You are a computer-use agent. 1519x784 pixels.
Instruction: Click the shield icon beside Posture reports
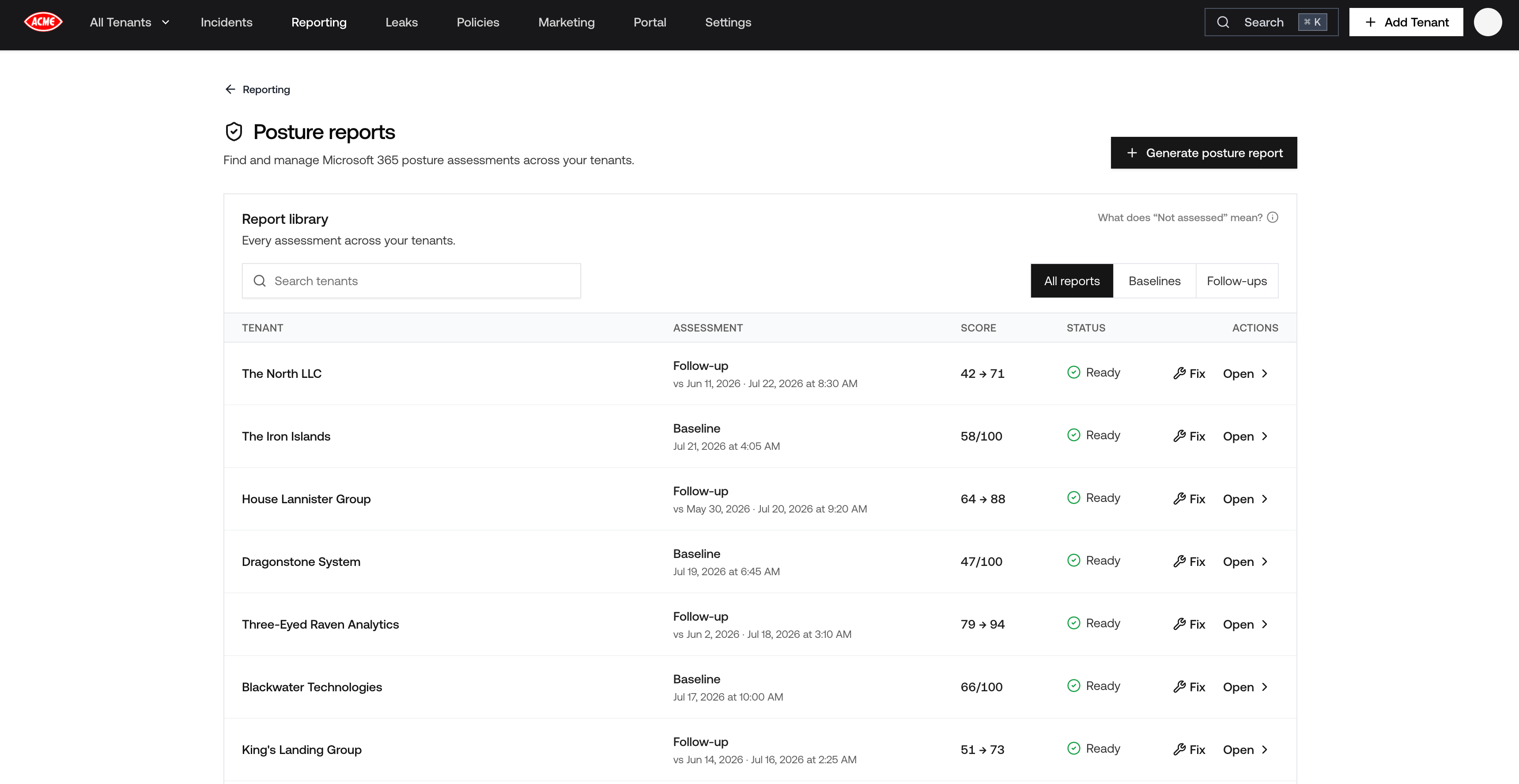234,132
